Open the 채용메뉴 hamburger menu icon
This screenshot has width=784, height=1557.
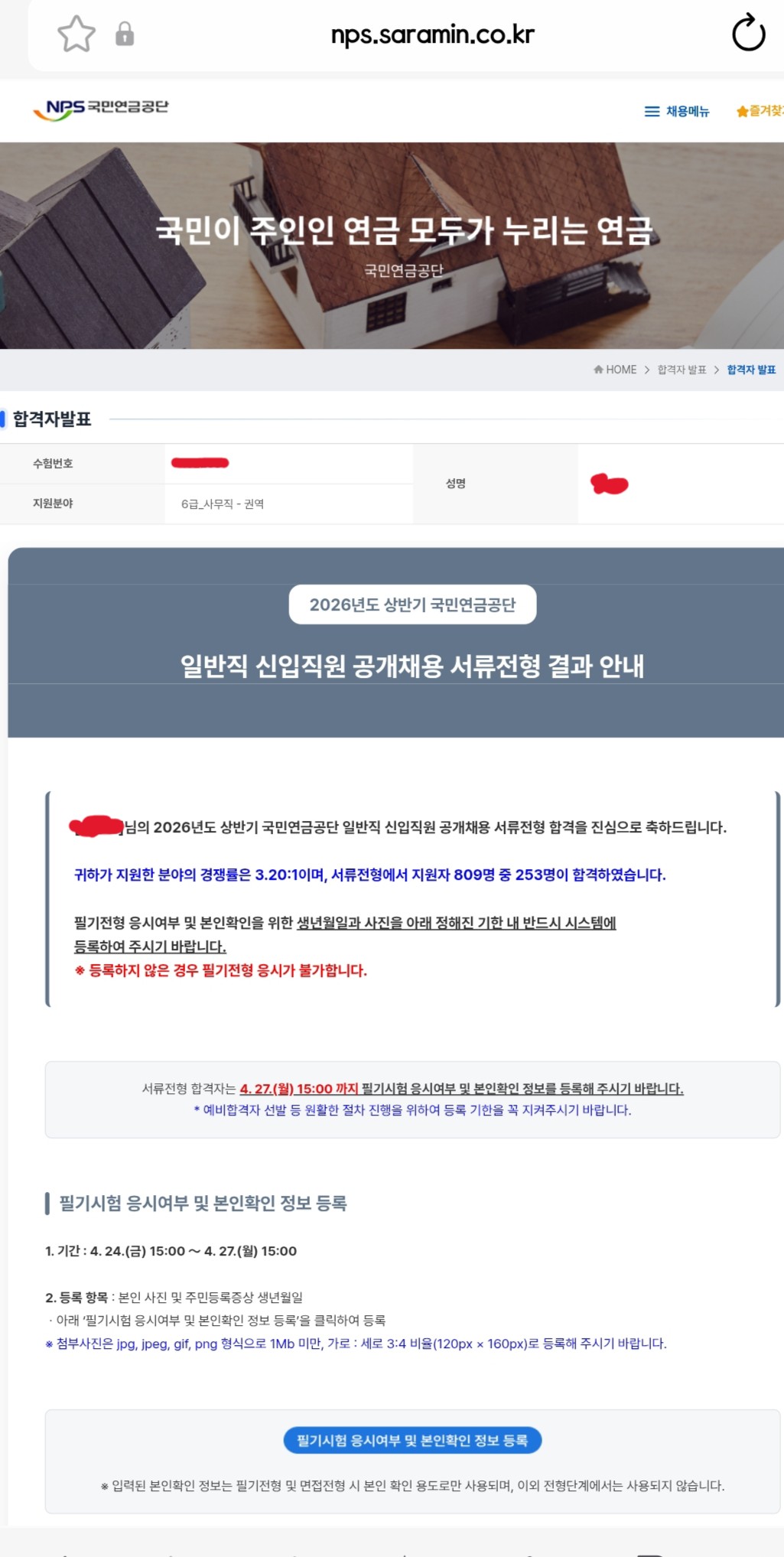(x=652, y=112)
